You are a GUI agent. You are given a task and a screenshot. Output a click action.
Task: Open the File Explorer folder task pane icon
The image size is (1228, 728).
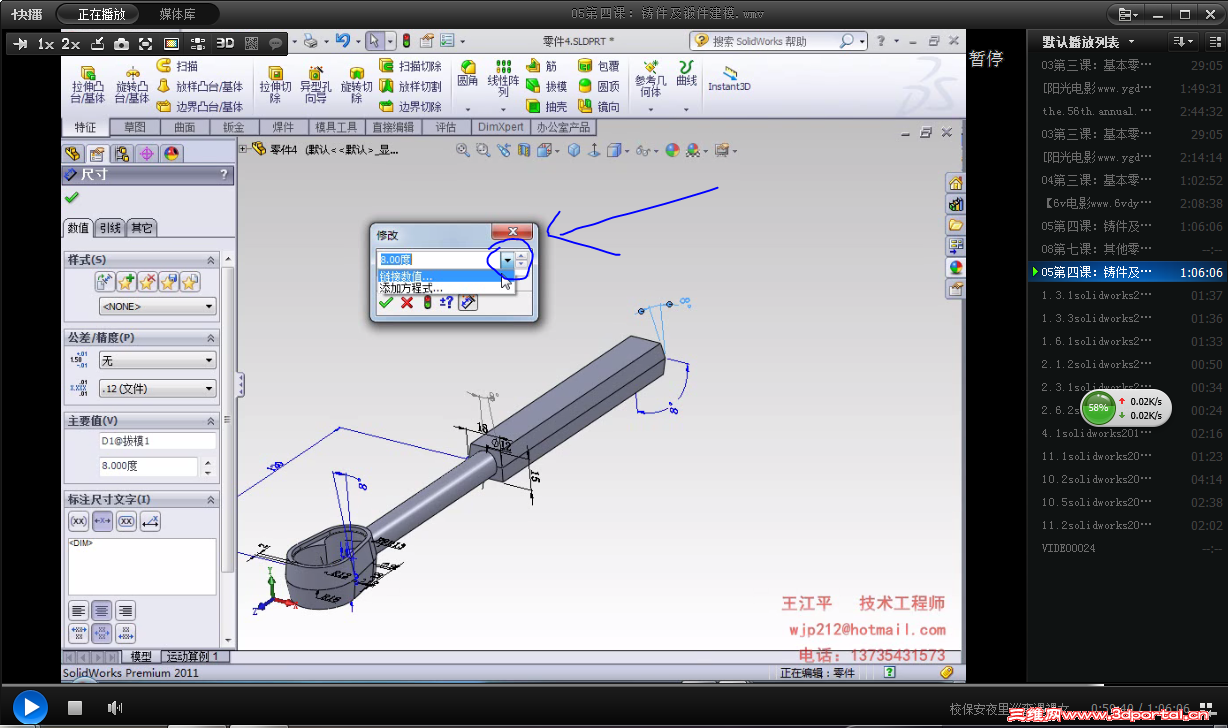(956, 225)
